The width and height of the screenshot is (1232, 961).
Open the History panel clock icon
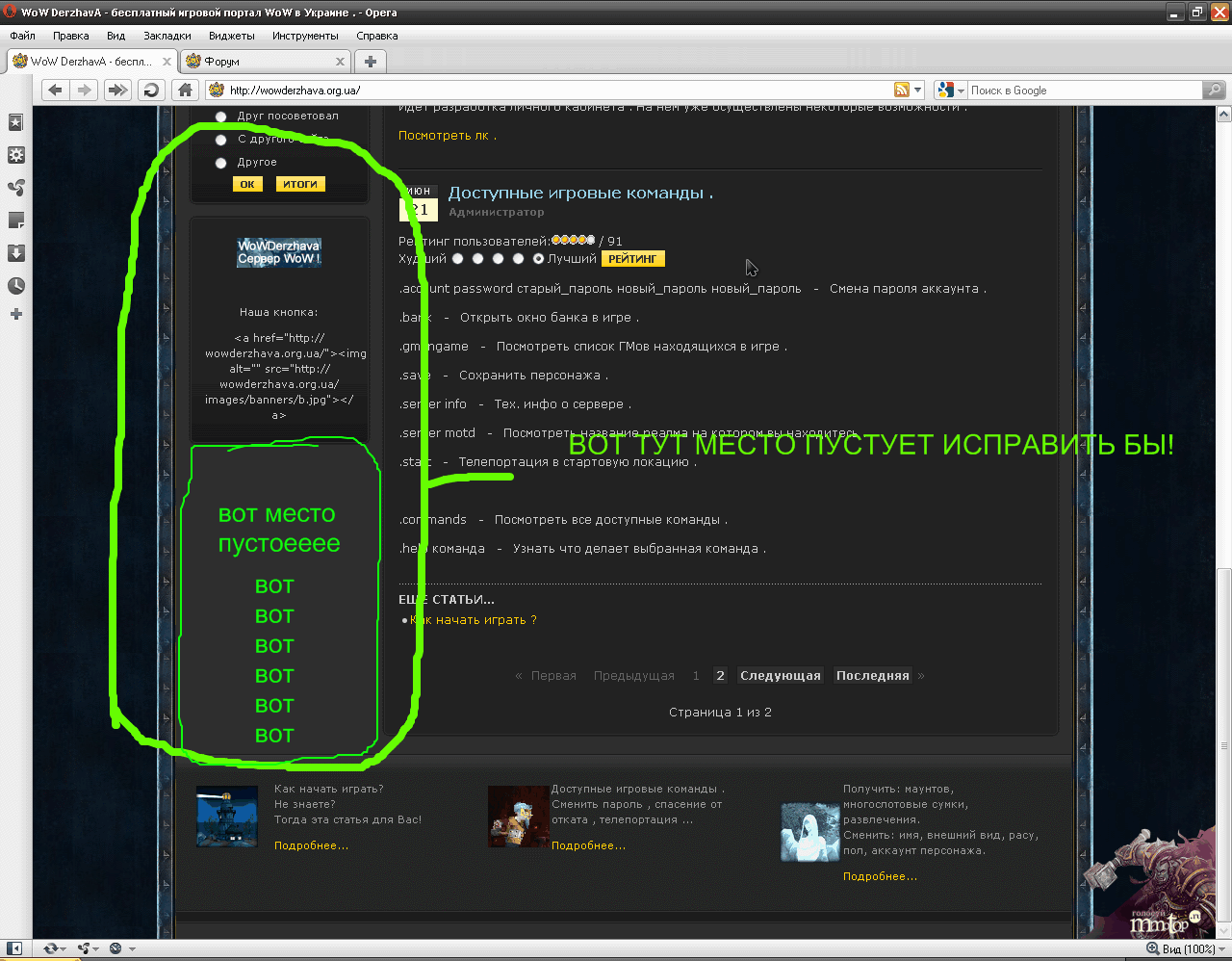tap(16, 286)
